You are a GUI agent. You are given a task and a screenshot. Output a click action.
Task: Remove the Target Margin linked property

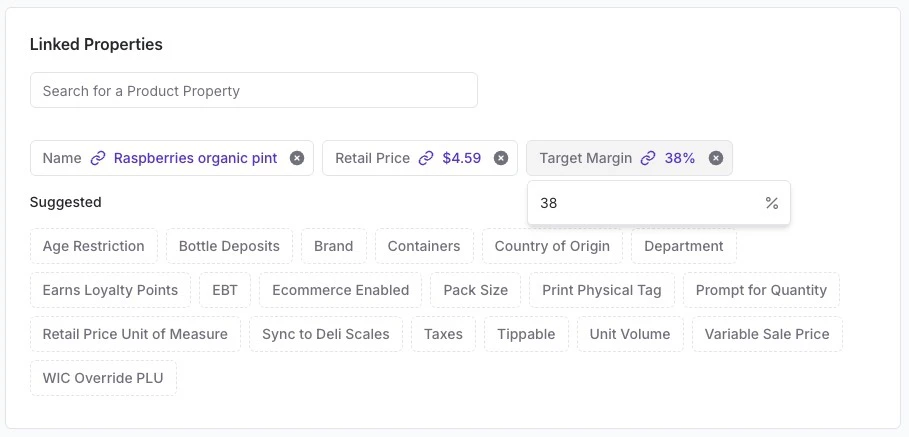[x=716, y=158]
